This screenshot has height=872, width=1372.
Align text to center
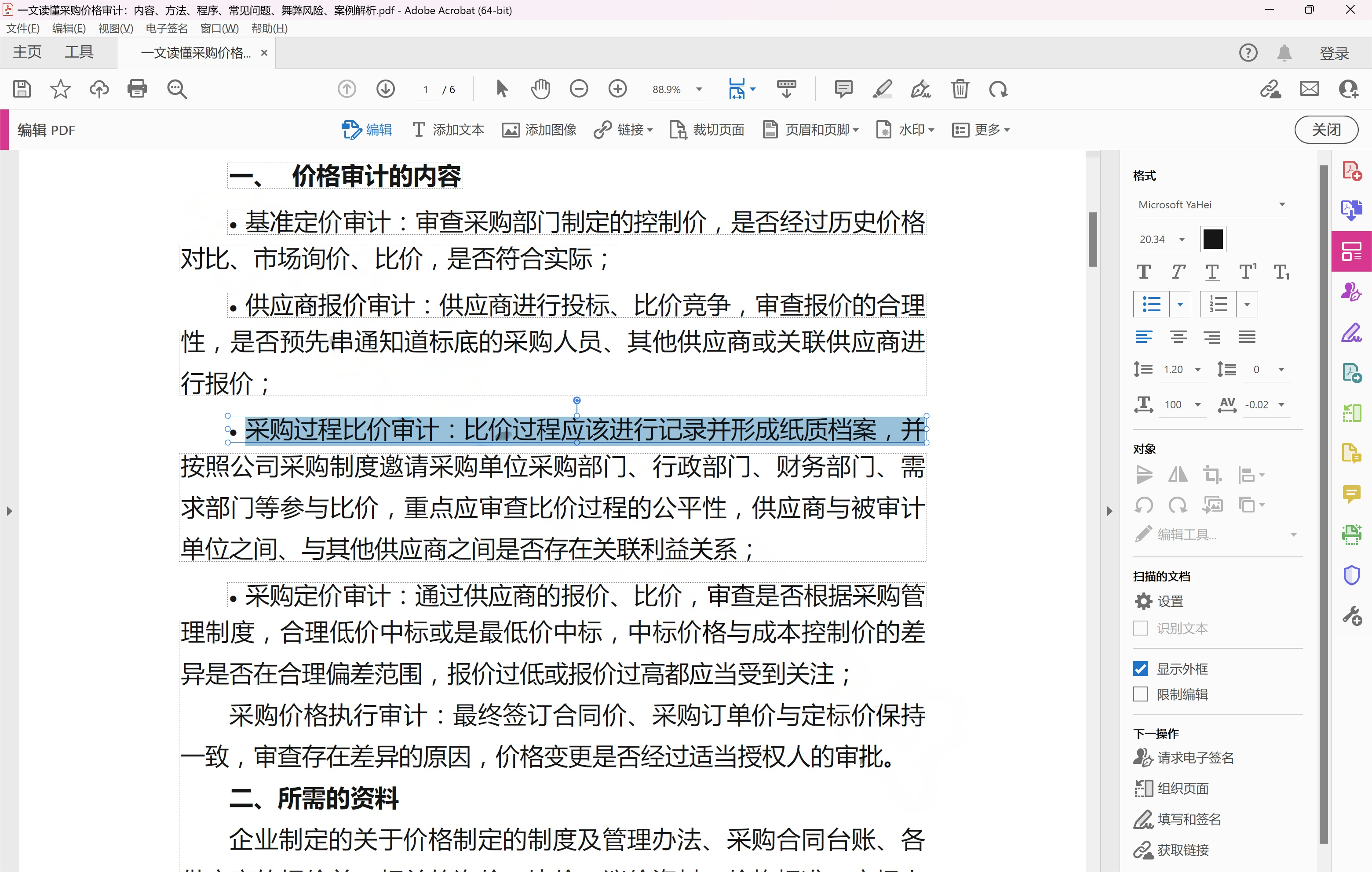(1178, 337)
